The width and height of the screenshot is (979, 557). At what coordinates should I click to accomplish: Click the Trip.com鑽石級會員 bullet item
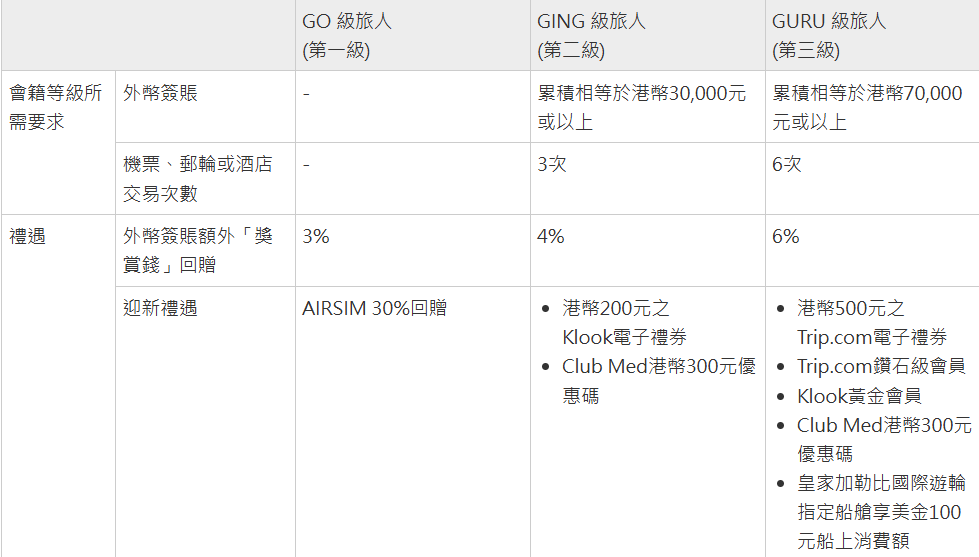[881, 366]
